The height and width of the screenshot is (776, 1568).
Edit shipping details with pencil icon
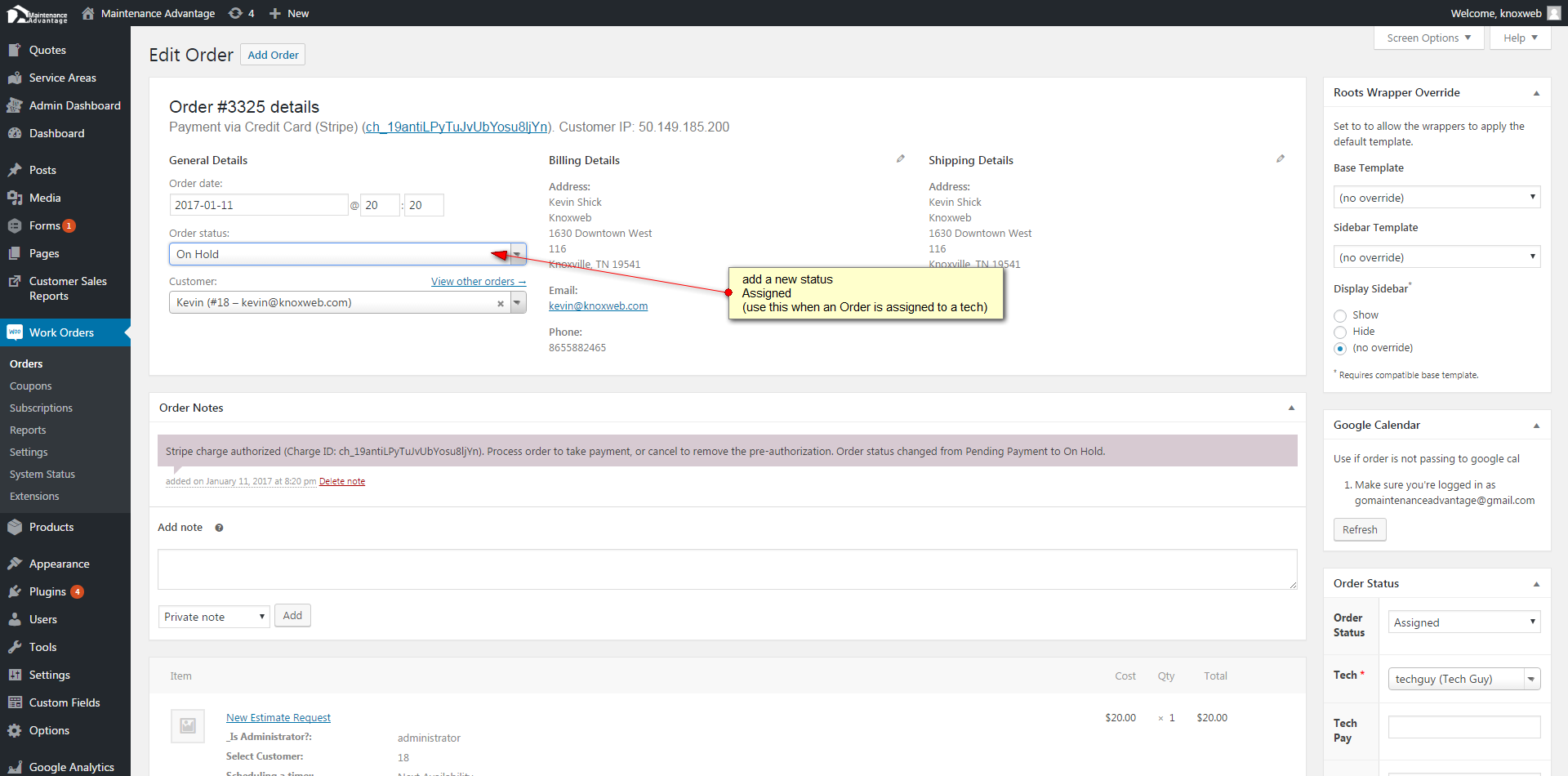tap(1281, 158)
